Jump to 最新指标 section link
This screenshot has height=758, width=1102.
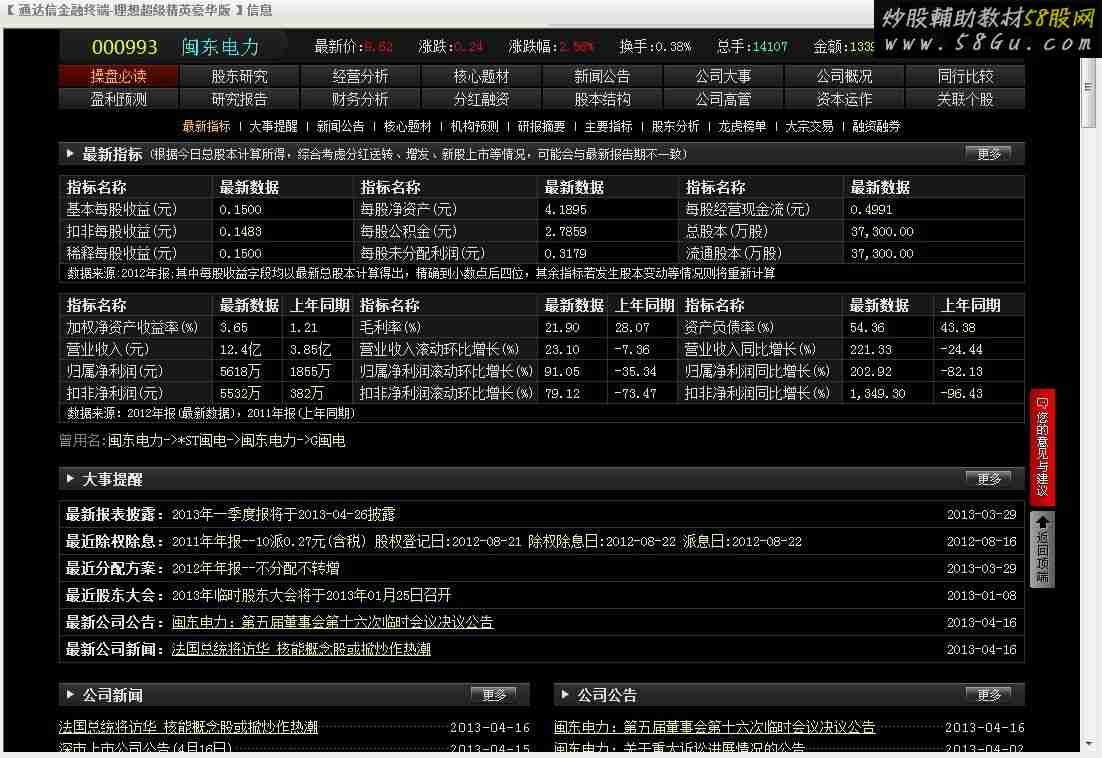click(207, 126)
